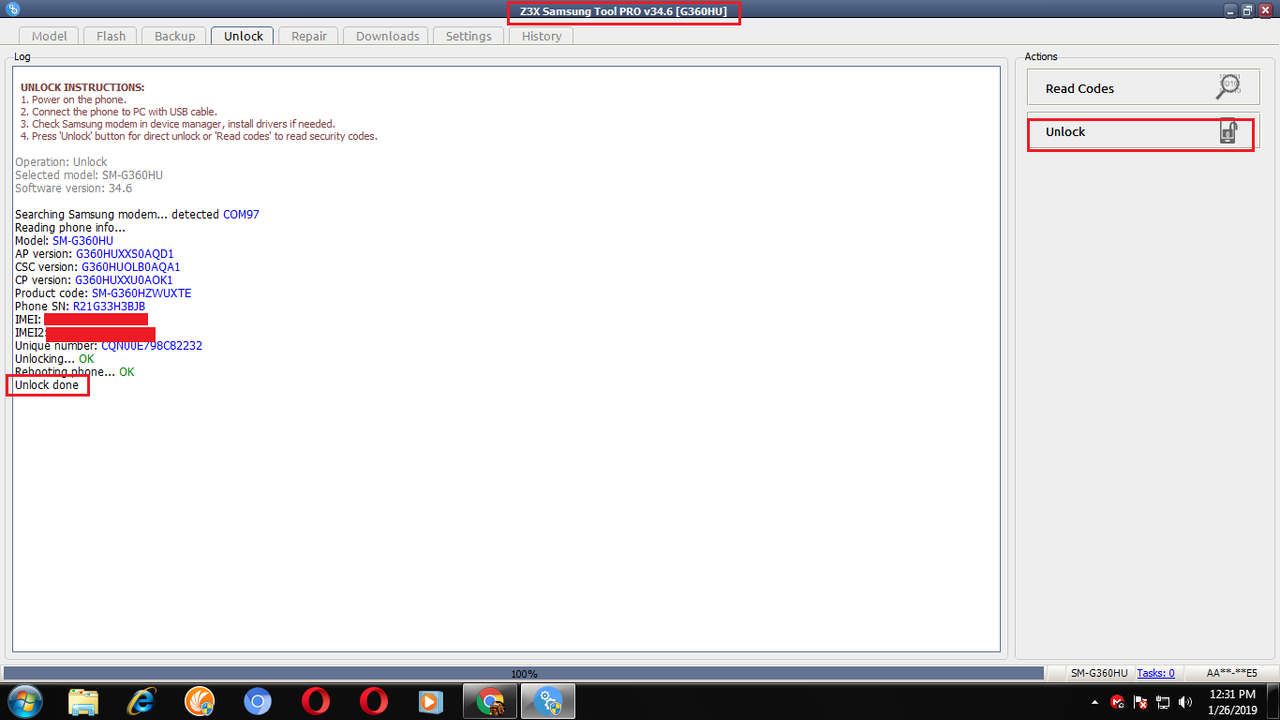Launch the media player taskbar icon
This screenshot has height=720, width=1280.
coord(430,701)
